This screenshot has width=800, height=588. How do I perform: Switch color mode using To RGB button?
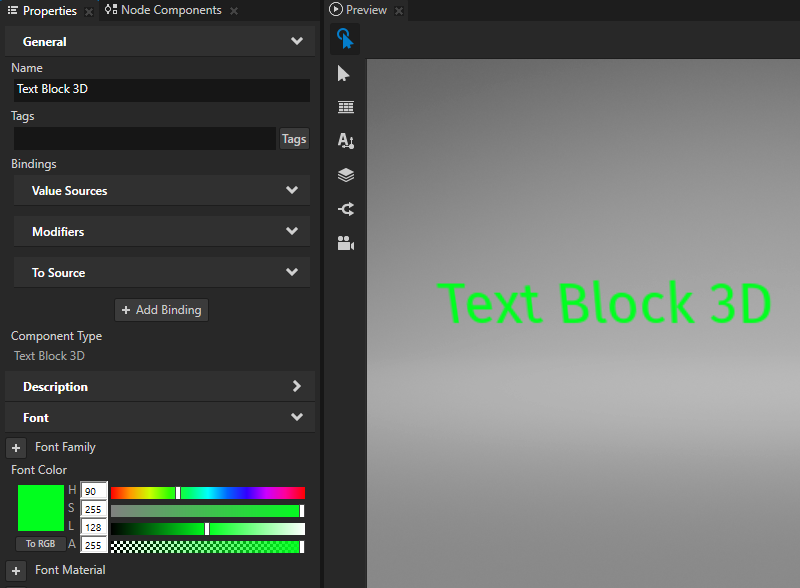coord(40,543)
